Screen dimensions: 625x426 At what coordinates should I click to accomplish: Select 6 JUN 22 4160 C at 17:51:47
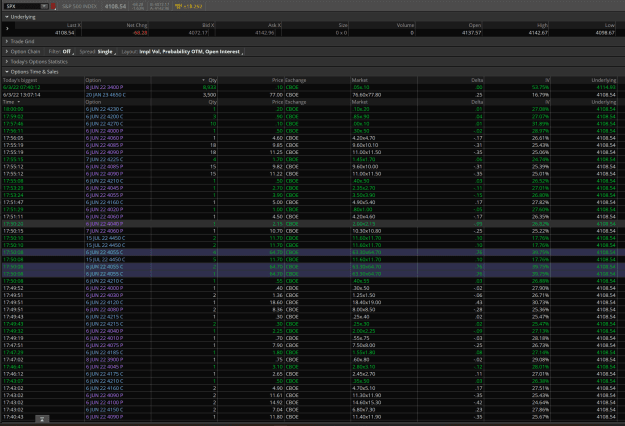click(x=104, y=202)
